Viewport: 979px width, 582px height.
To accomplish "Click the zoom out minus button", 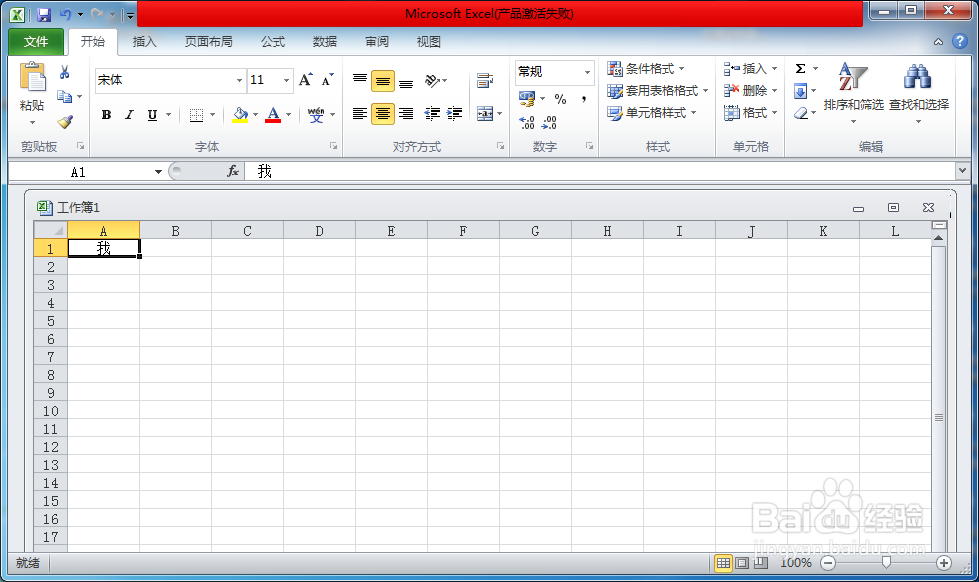I will pos(828,563).
